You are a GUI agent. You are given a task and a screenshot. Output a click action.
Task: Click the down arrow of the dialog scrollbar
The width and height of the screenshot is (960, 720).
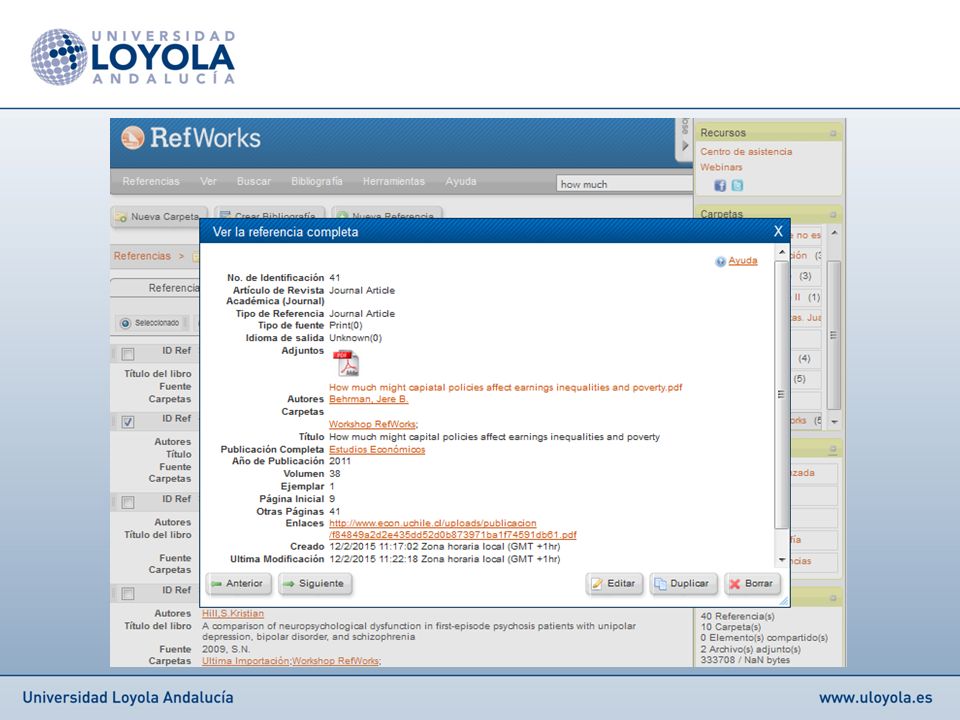coord(781,560)
